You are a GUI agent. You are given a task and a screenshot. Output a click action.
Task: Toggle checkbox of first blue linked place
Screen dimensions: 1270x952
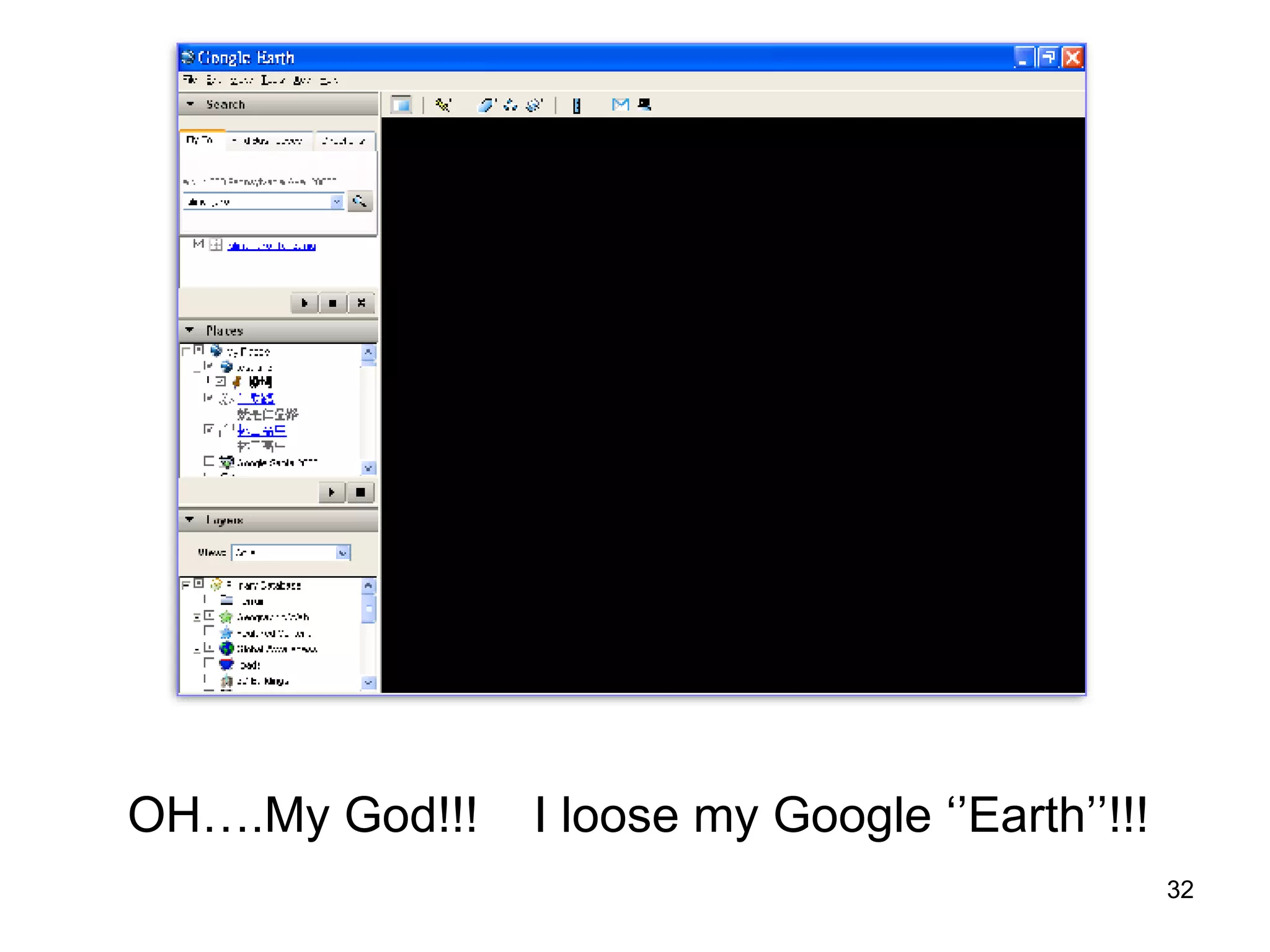(208, 397)
